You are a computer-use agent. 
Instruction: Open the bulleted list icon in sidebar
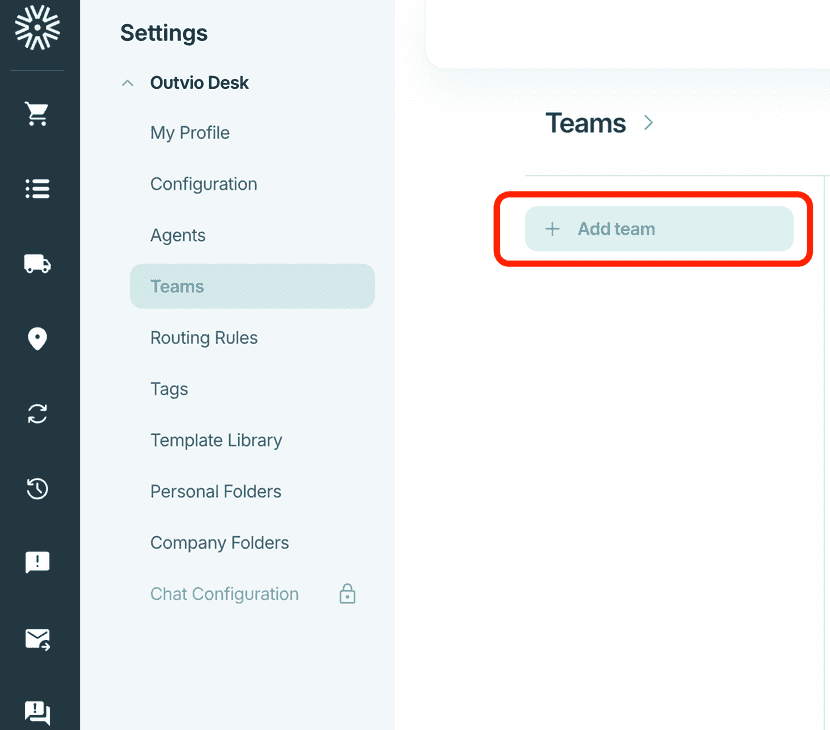coord(37,188)
